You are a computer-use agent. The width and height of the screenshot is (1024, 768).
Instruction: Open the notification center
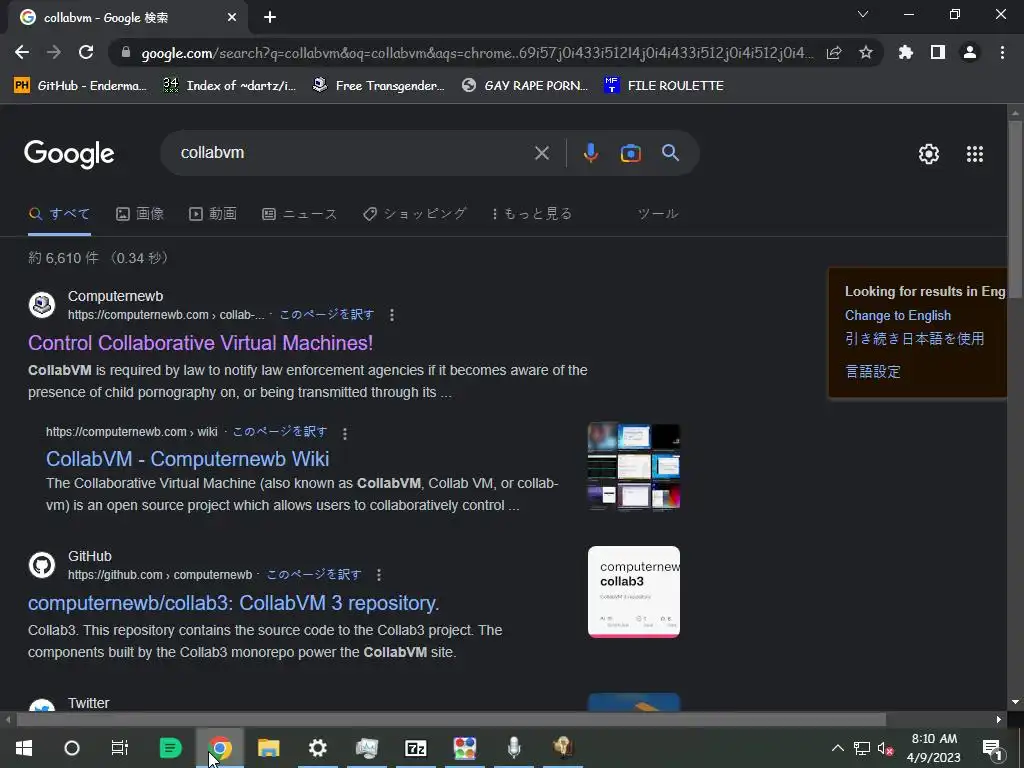(993, 748)
